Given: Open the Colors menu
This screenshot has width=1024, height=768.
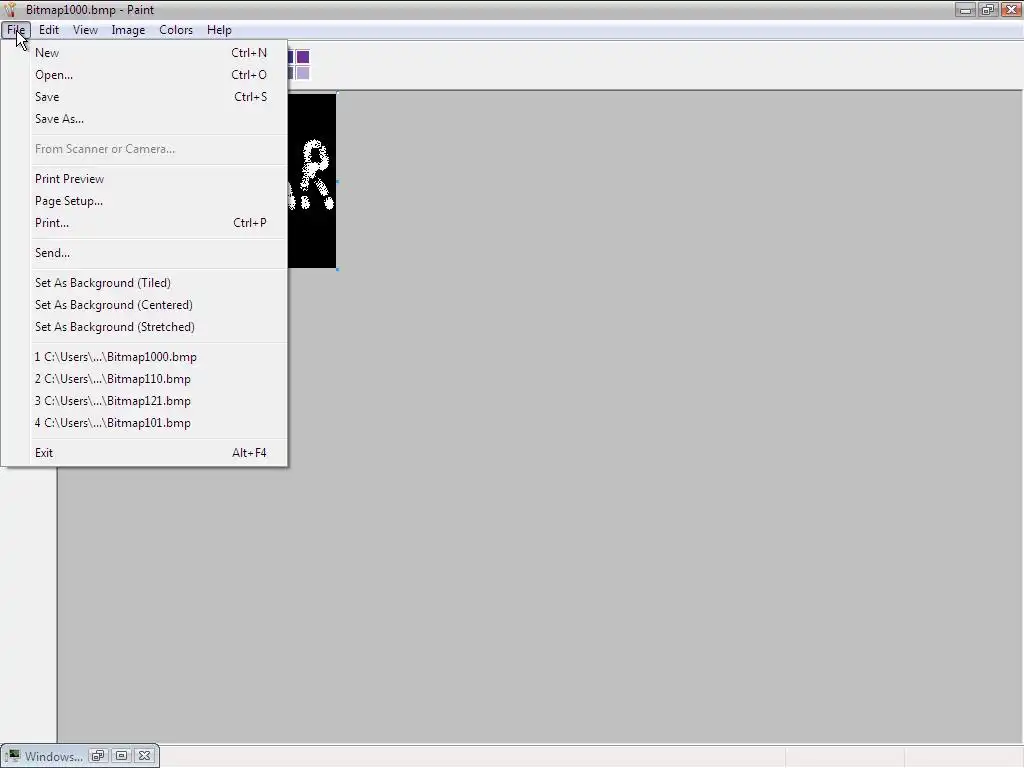Looking at the screenshot, I should click(176, 30).
